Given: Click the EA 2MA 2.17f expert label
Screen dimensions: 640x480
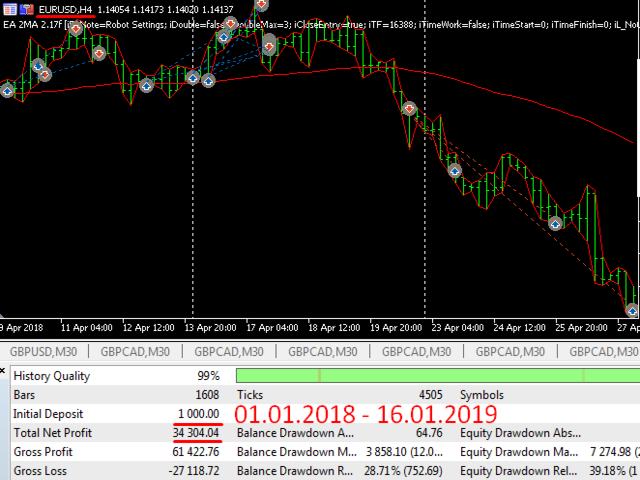Looking at the screenshot, I should point(32,23).
